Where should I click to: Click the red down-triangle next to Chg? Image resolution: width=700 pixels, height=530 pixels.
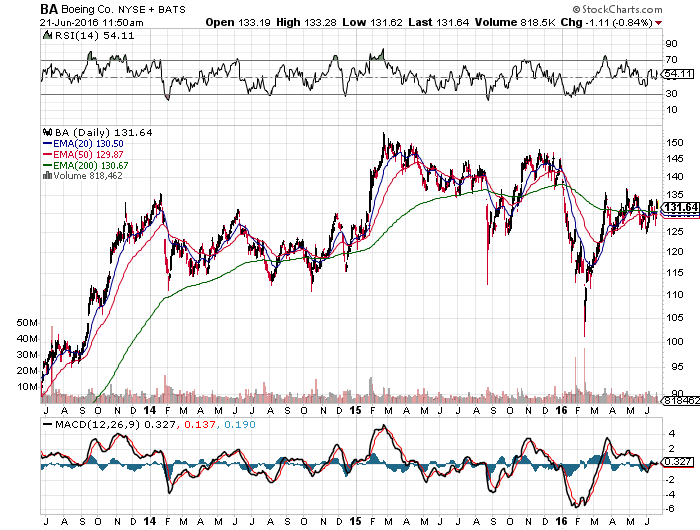(x=658, y=23)
